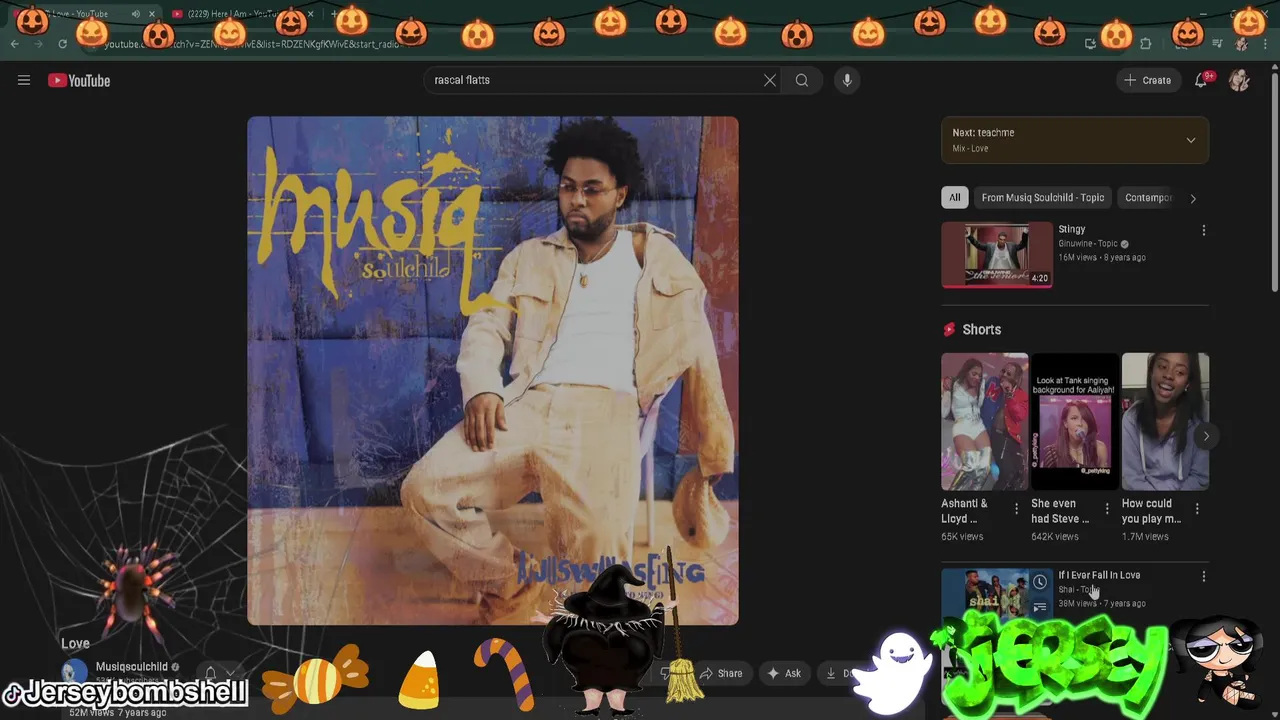Open 'If I Ever Fall In Love' video title
Image resolution: width=1280 pixels, height=720 pixels.
pos(1099,575)
